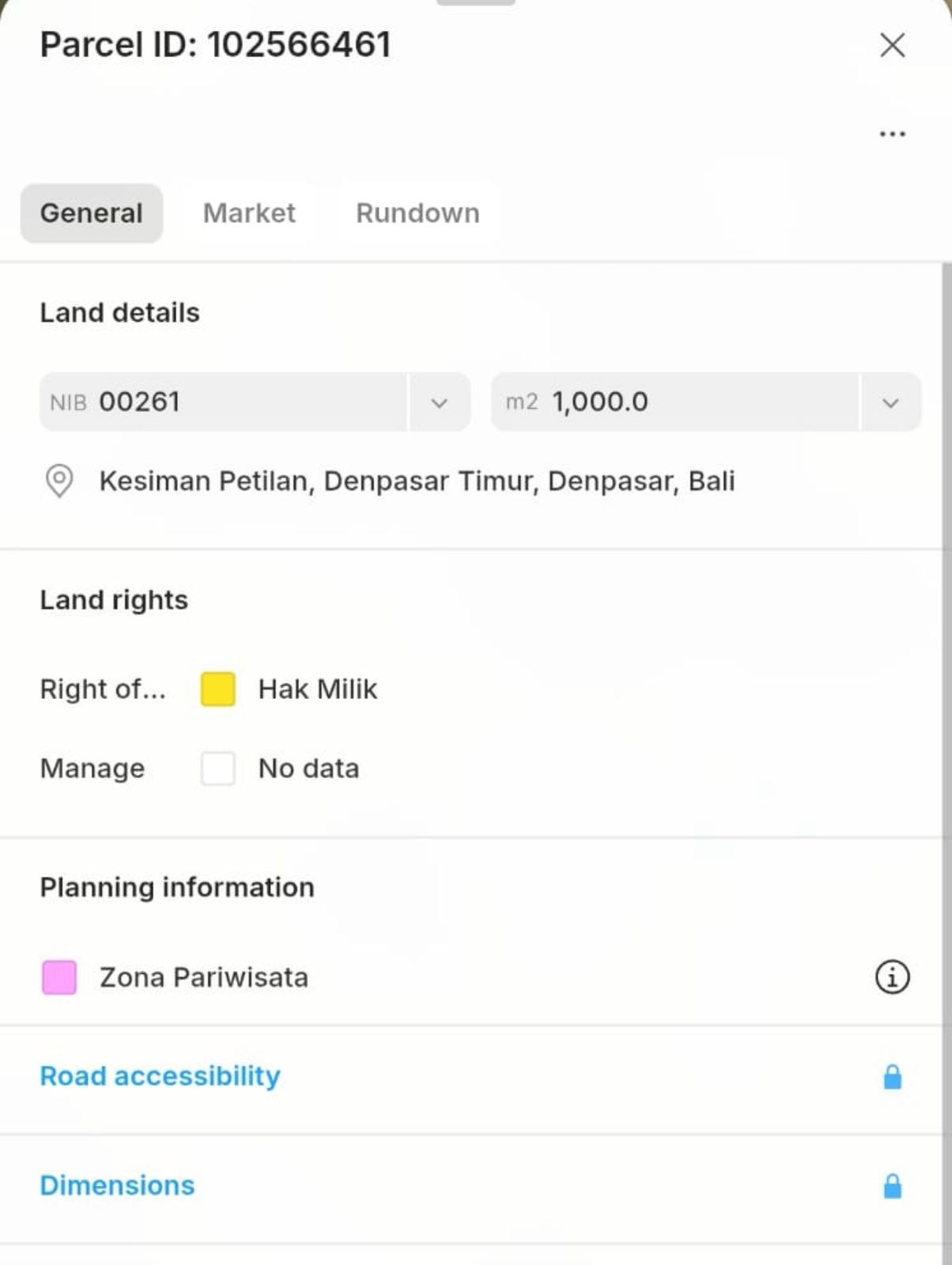Open the three-dot more options menu
Screen dimensions: 952x1265
click(x=892, y=134)
